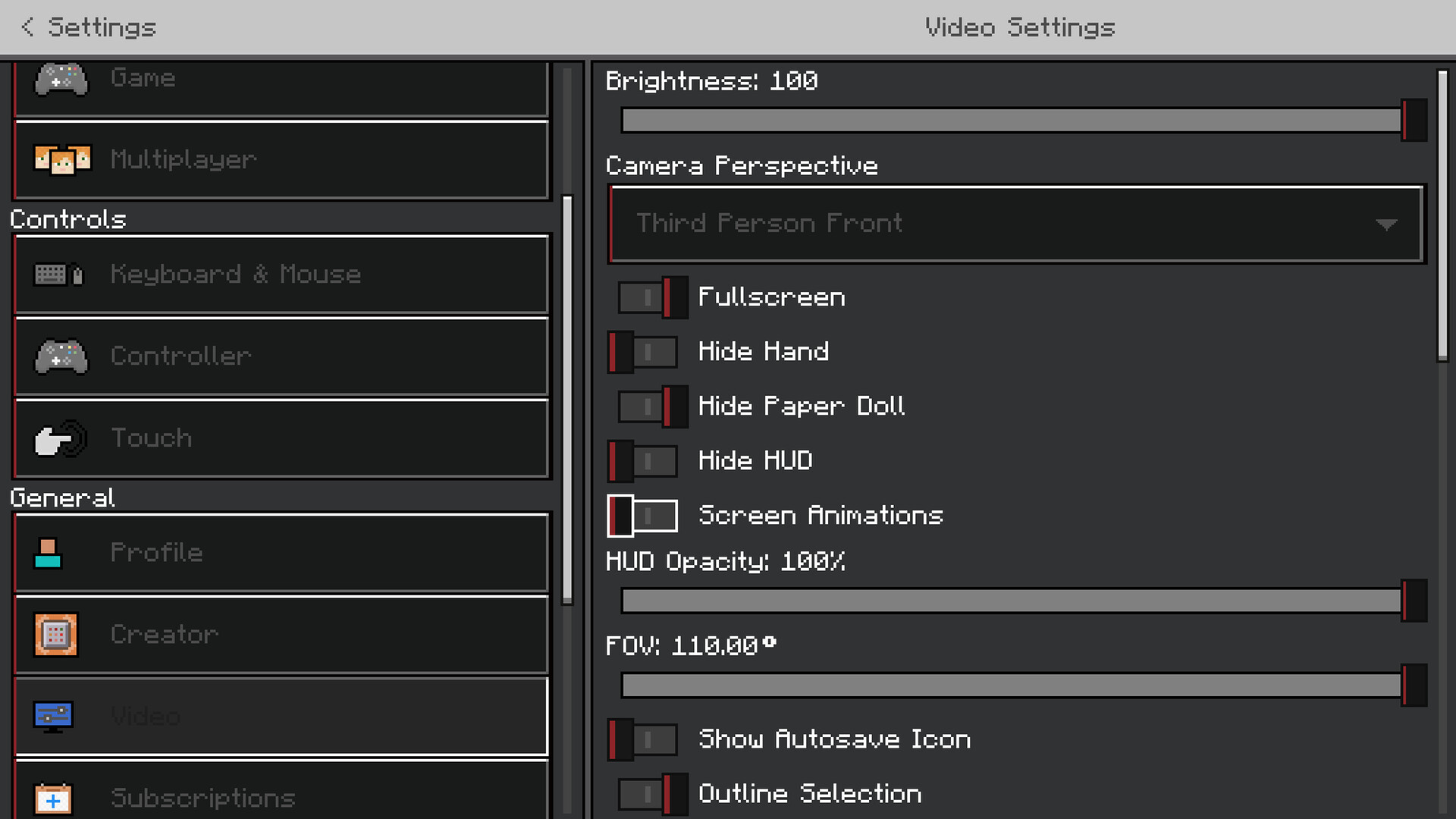Click the Profile character icon
Screen dimensions: 1456x819
coord(48,553)
